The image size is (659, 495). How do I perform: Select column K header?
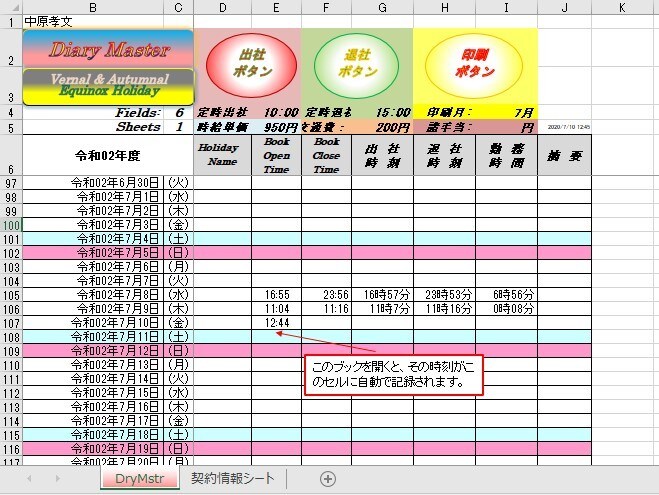[622, 7]
